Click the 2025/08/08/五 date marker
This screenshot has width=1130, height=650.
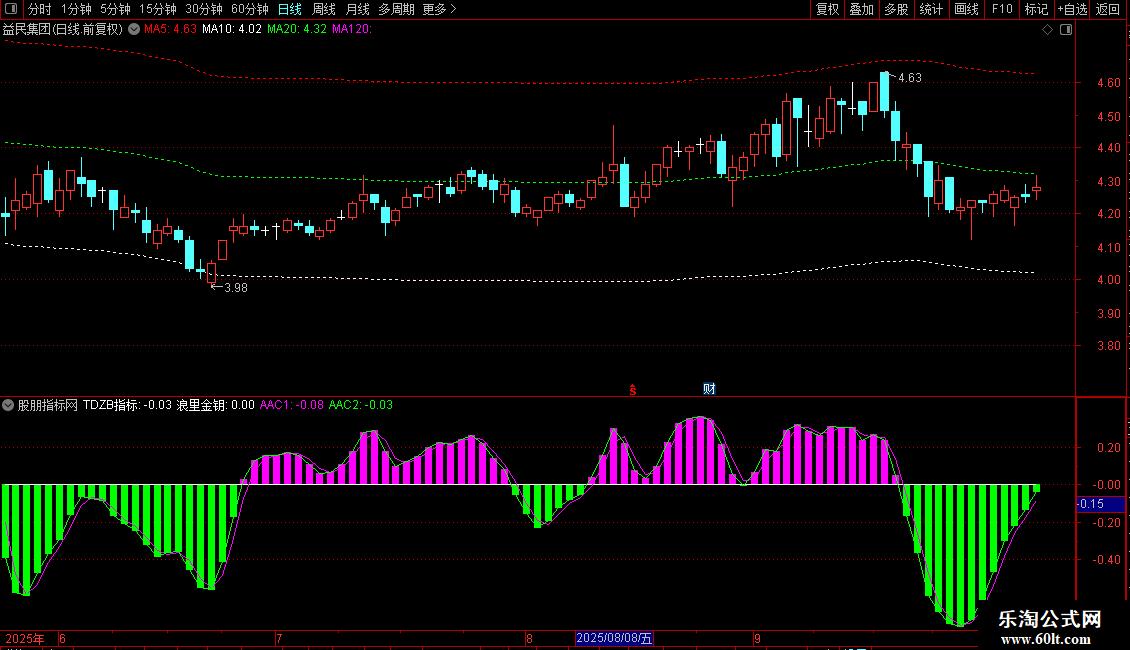(614, 638)
